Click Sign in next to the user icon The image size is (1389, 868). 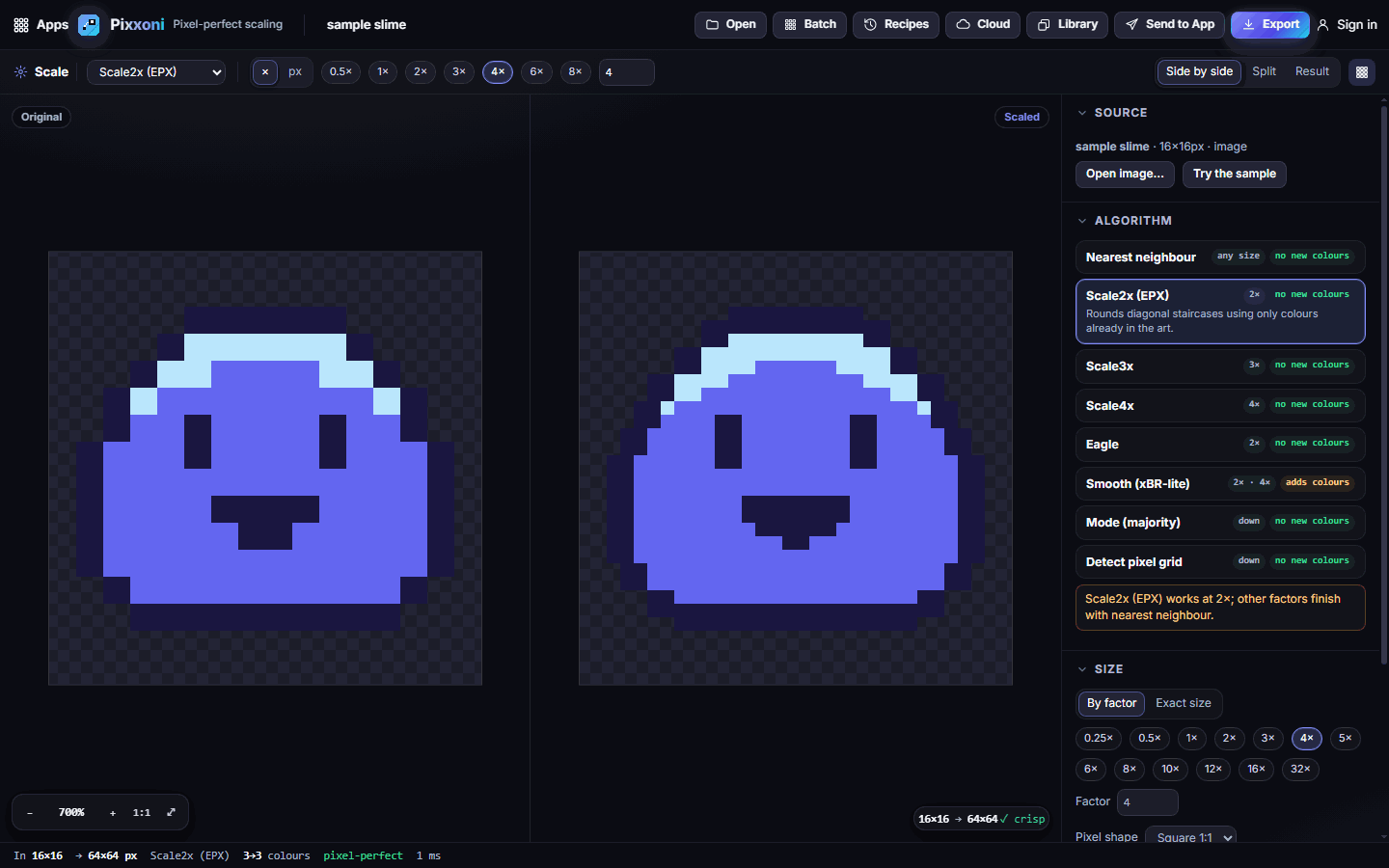tap(1348, 25)
